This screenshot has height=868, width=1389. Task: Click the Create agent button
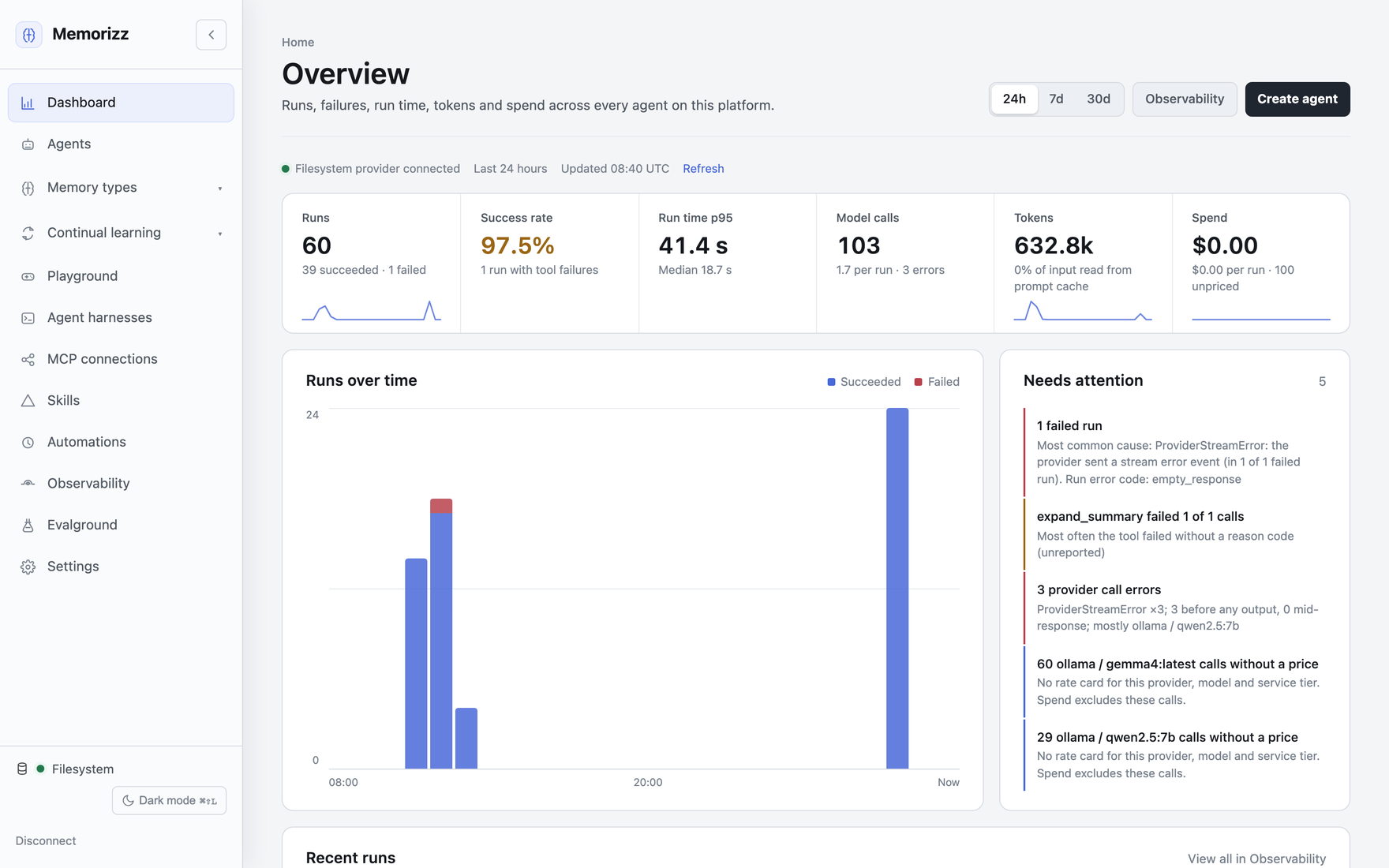pos(1297,99)
